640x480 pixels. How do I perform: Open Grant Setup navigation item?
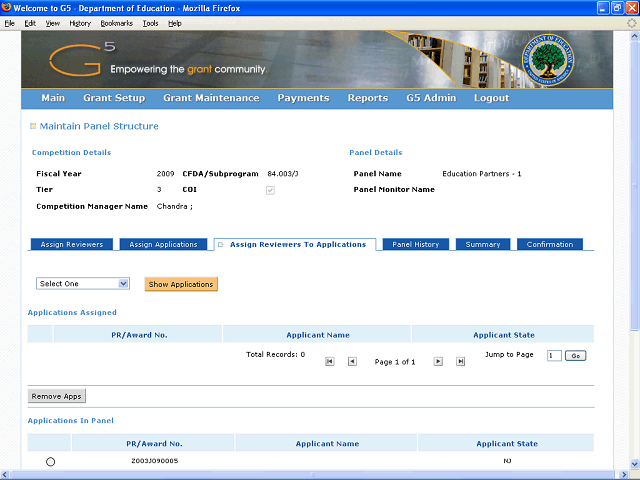coord(114,98)
